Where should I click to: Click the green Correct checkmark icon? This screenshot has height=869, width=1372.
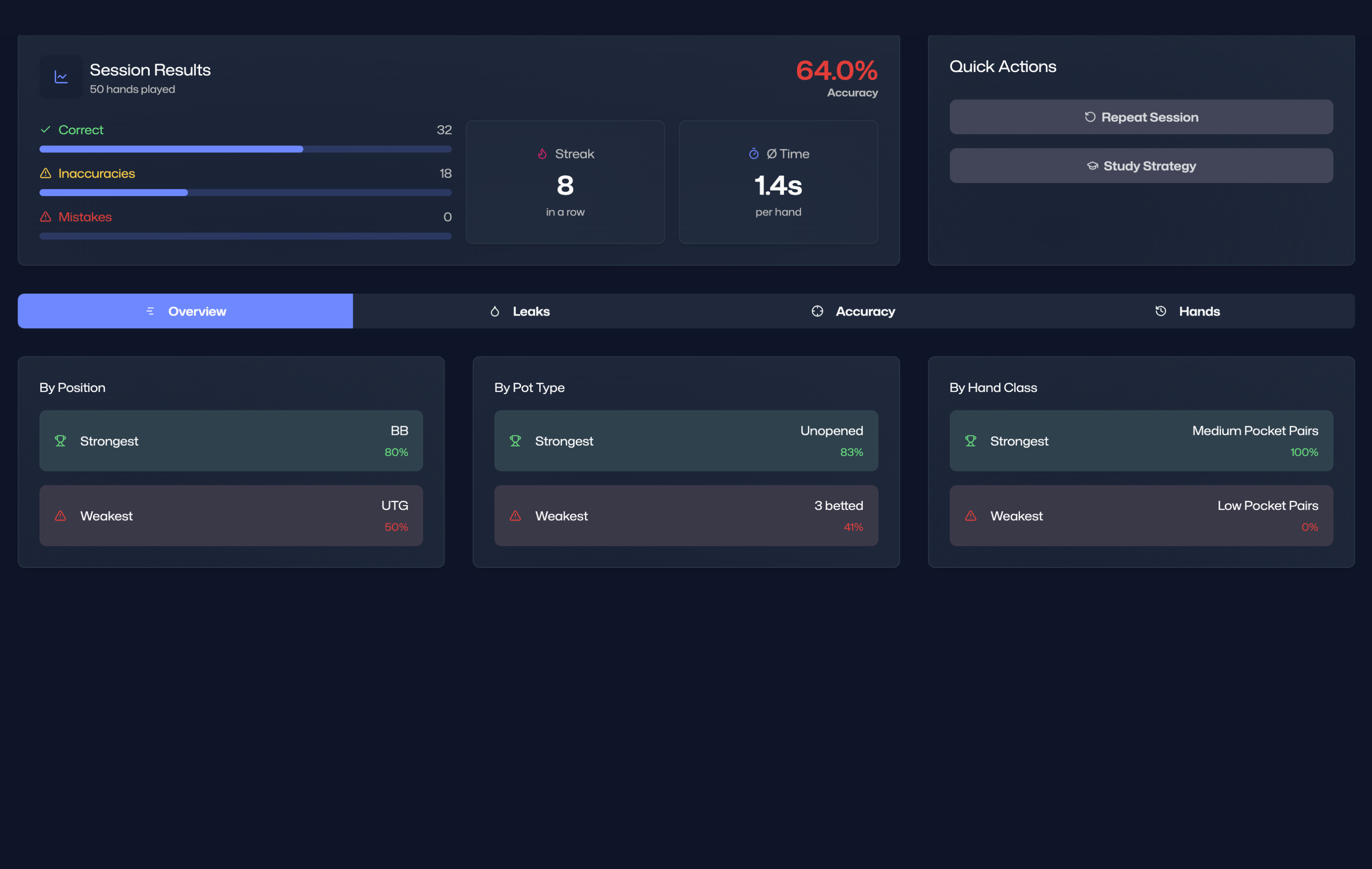pos(46,130)
